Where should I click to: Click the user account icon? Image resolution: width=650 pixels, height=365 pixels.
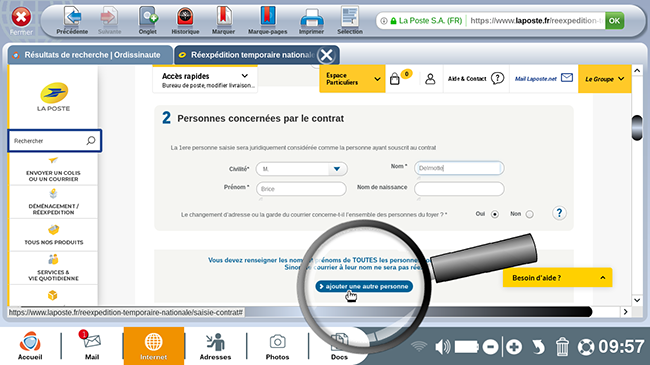[430, 78]
